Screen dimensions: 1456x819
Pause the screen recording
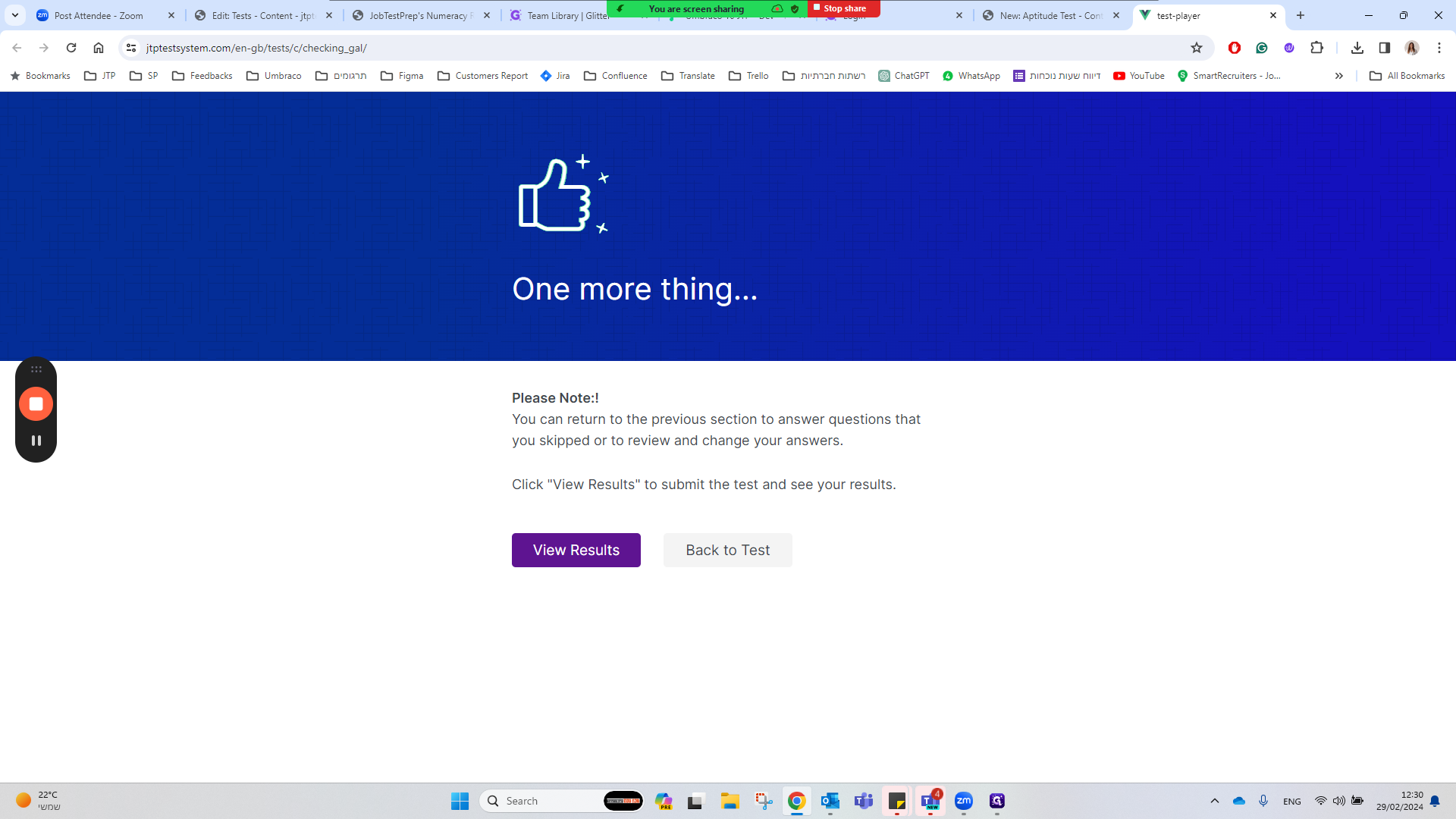[36, 441]
